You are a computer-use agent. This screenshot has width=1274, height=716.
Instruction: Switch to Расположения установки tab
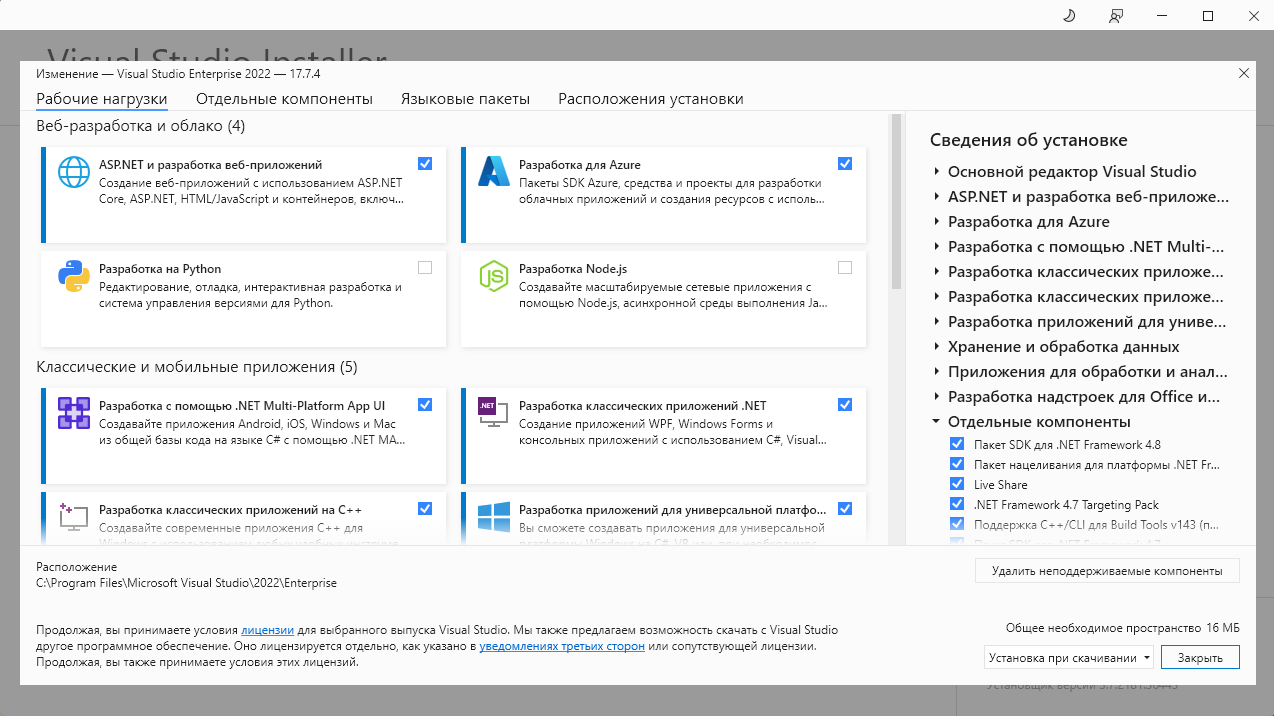[651, 99]
